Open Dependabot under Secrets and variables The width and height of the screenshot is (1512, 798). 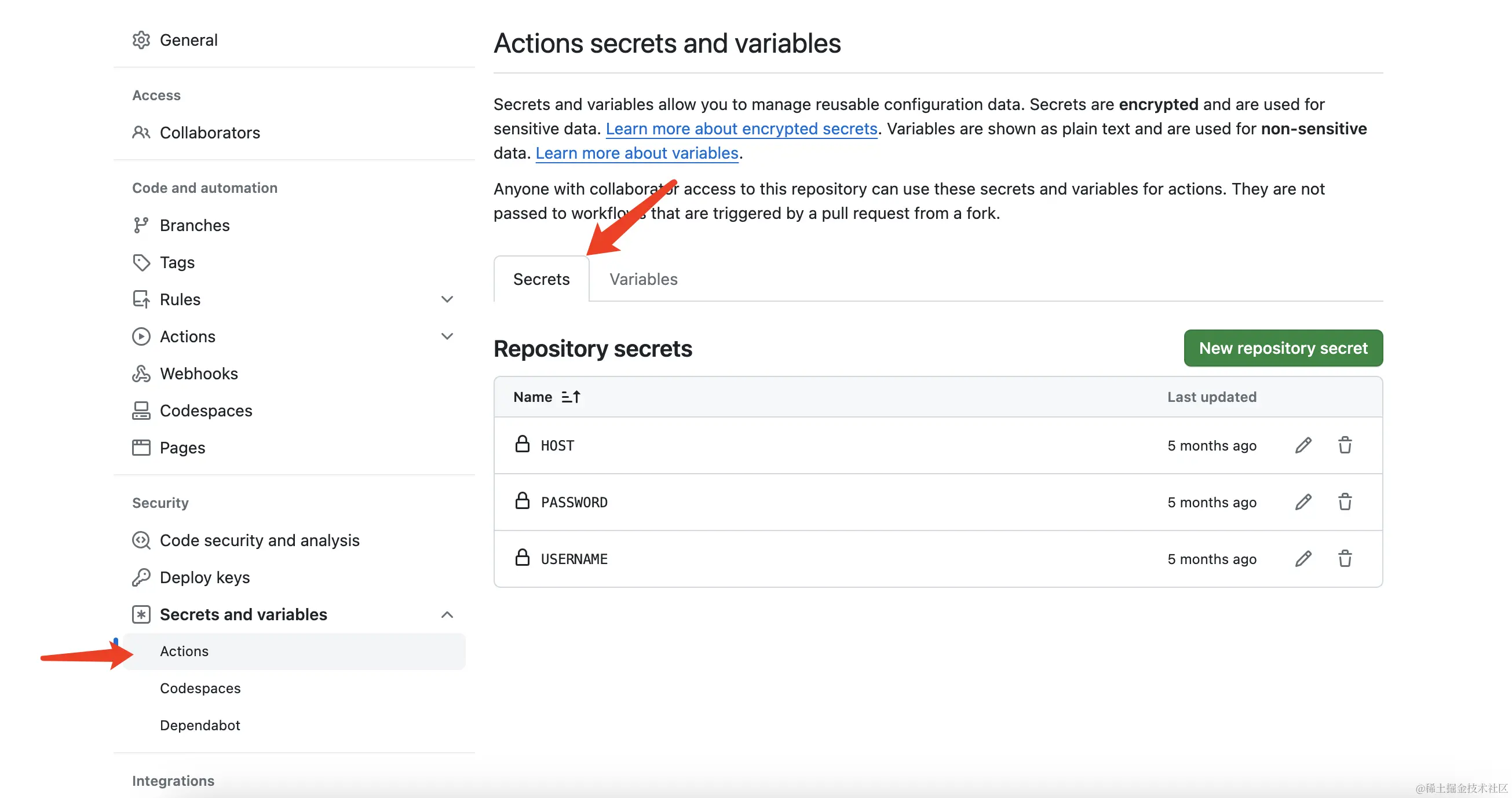pos(199,725)
